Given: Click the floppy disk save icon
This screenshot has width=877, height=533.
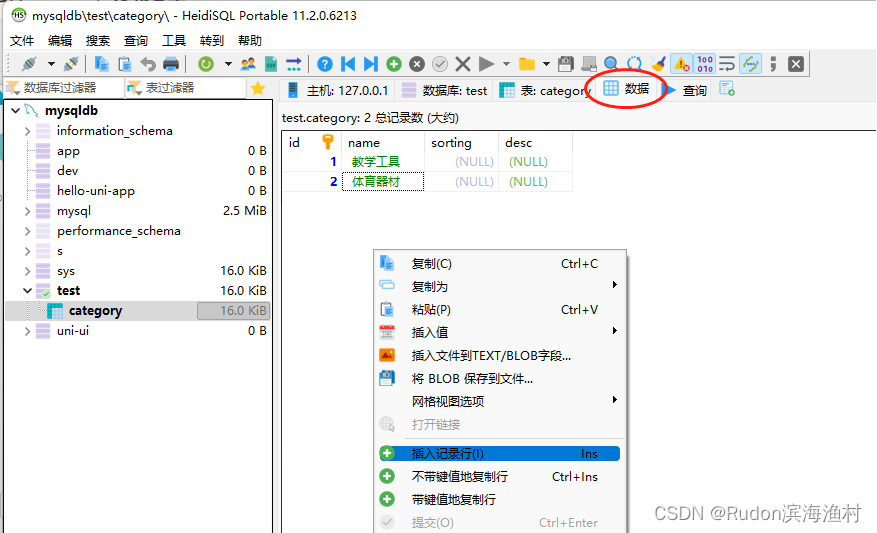Looking at the screenshot, I should point(565,64).
